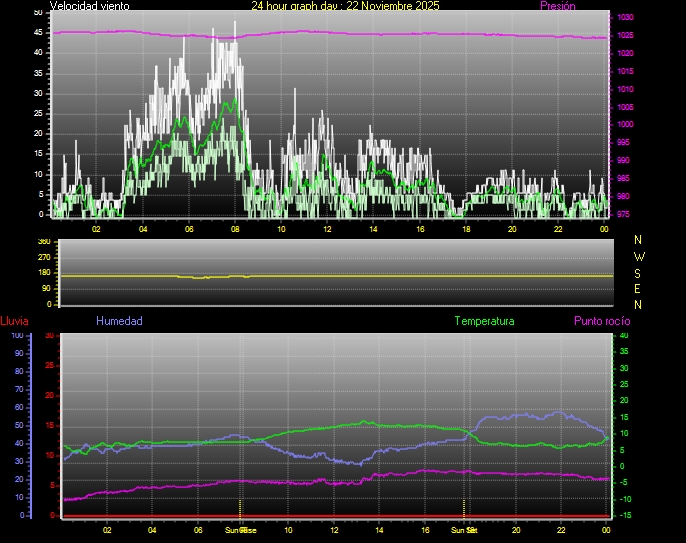The width and height of the screenshot is (686, 543).
Task: Click the 40 value on the temperature axis
Action: [624, 336]
